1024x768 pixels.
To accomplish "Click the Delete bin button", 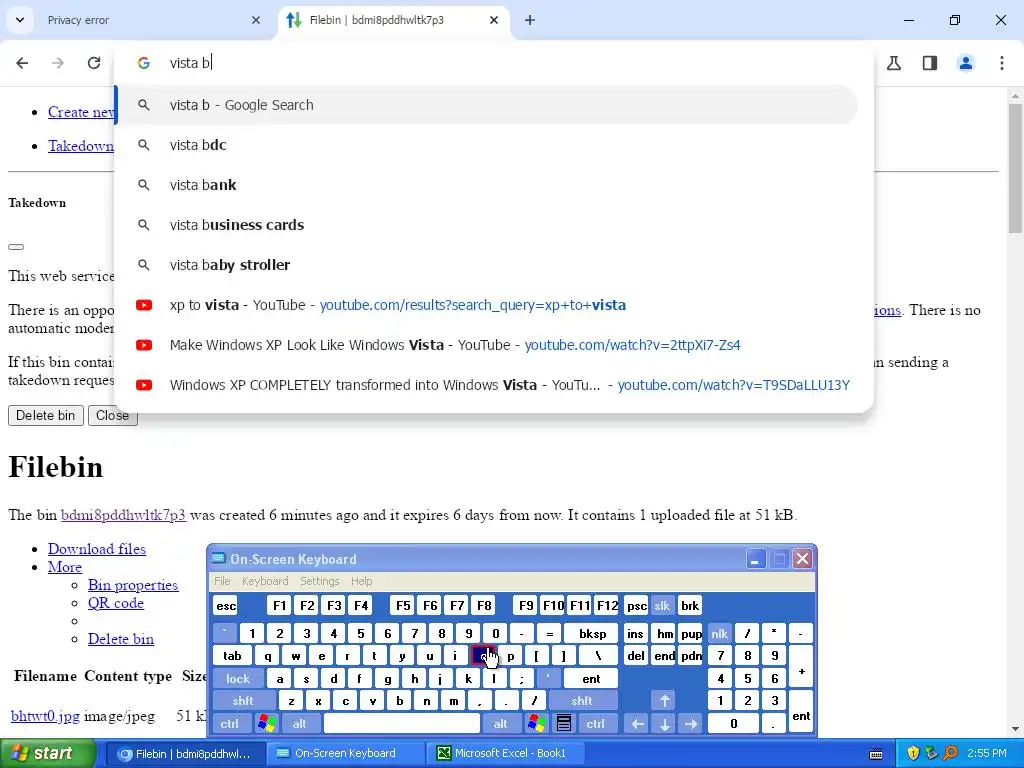I will 46,415.
